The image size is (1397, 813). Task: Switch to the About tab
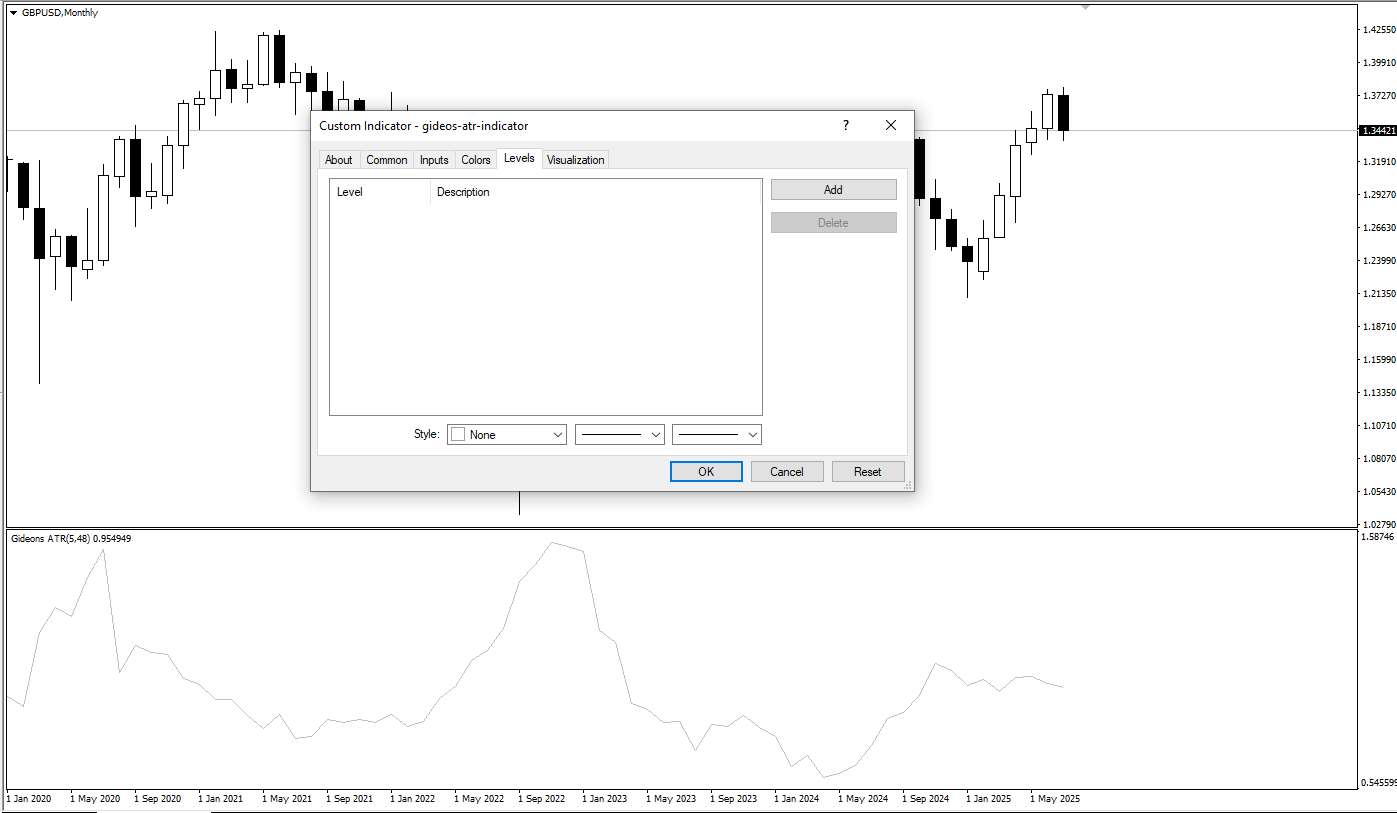point(339,160)
